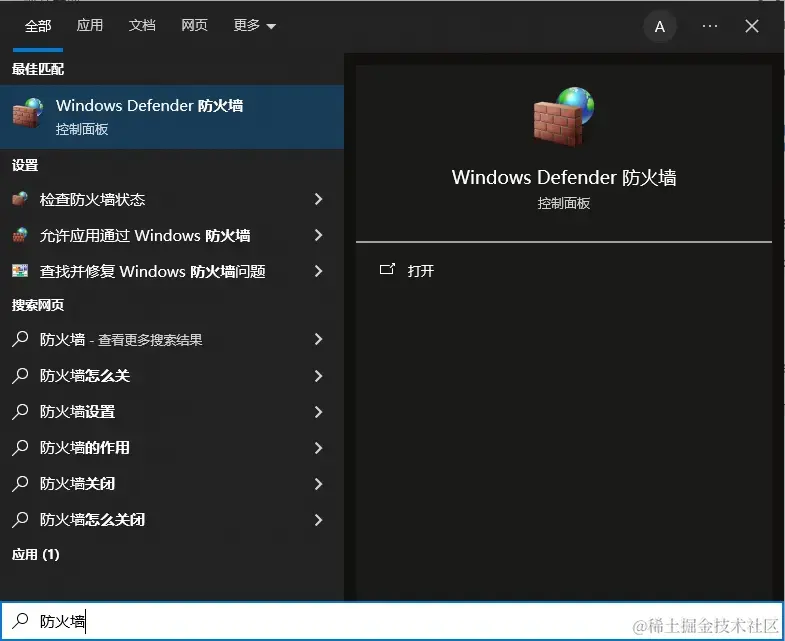Expand chevron for 允许应用通过 Windows 防火墙

[318, 235]
